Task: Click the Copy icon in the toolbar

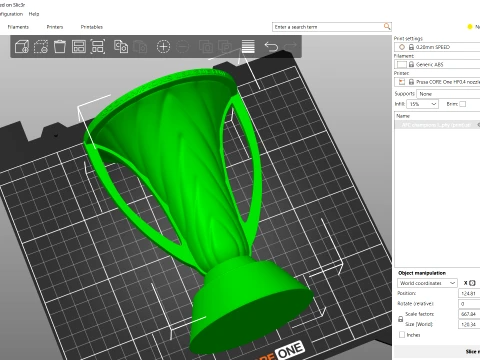Action: point(121,47)
